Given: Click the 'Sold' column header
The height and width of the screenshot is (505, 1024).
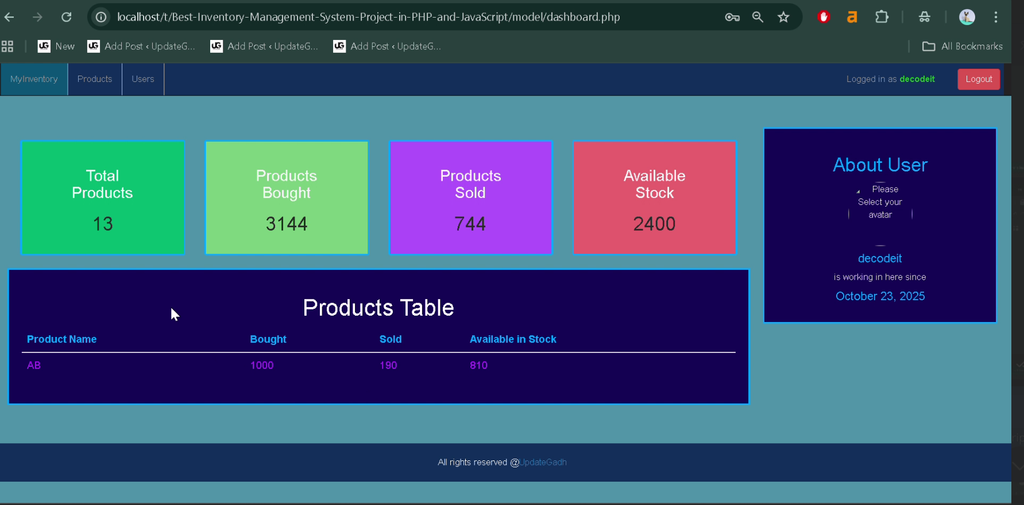Looking at the screenshot, I should point(391,339).
